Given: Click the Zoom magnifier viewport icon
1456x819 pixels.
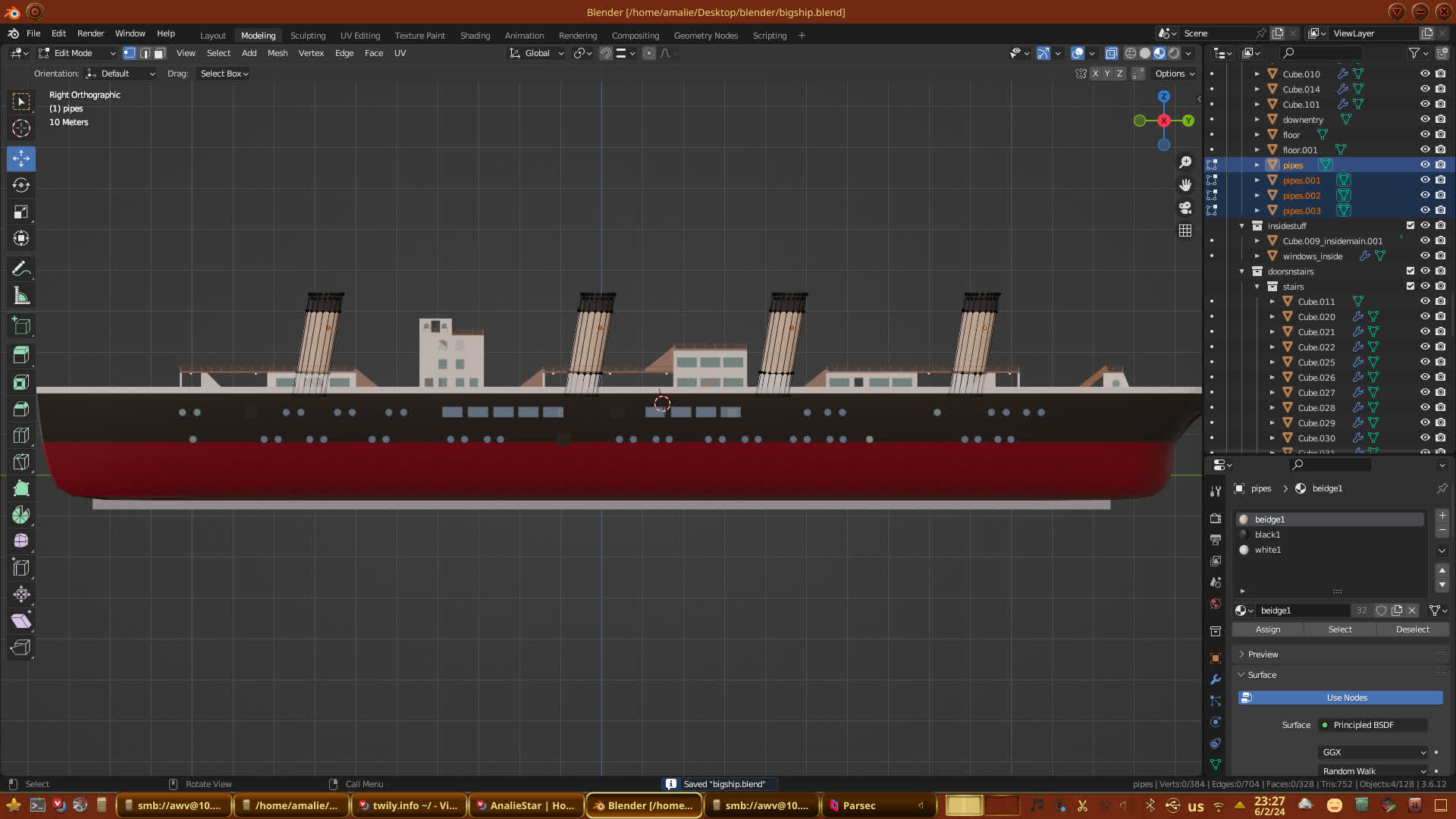Looking at the screenshot, I should [x=1185, y=162].
